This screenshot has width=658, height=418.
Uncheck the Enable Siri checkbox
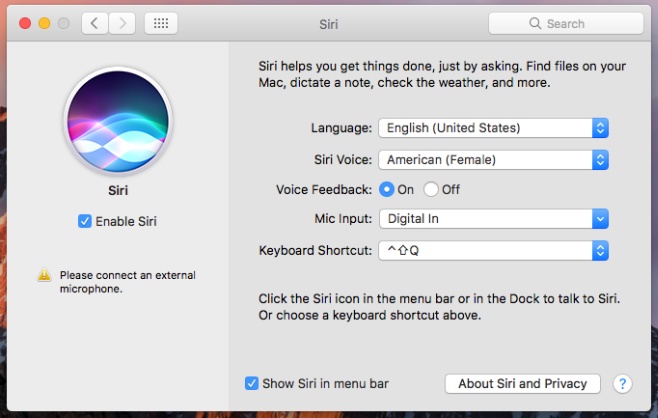85,221
